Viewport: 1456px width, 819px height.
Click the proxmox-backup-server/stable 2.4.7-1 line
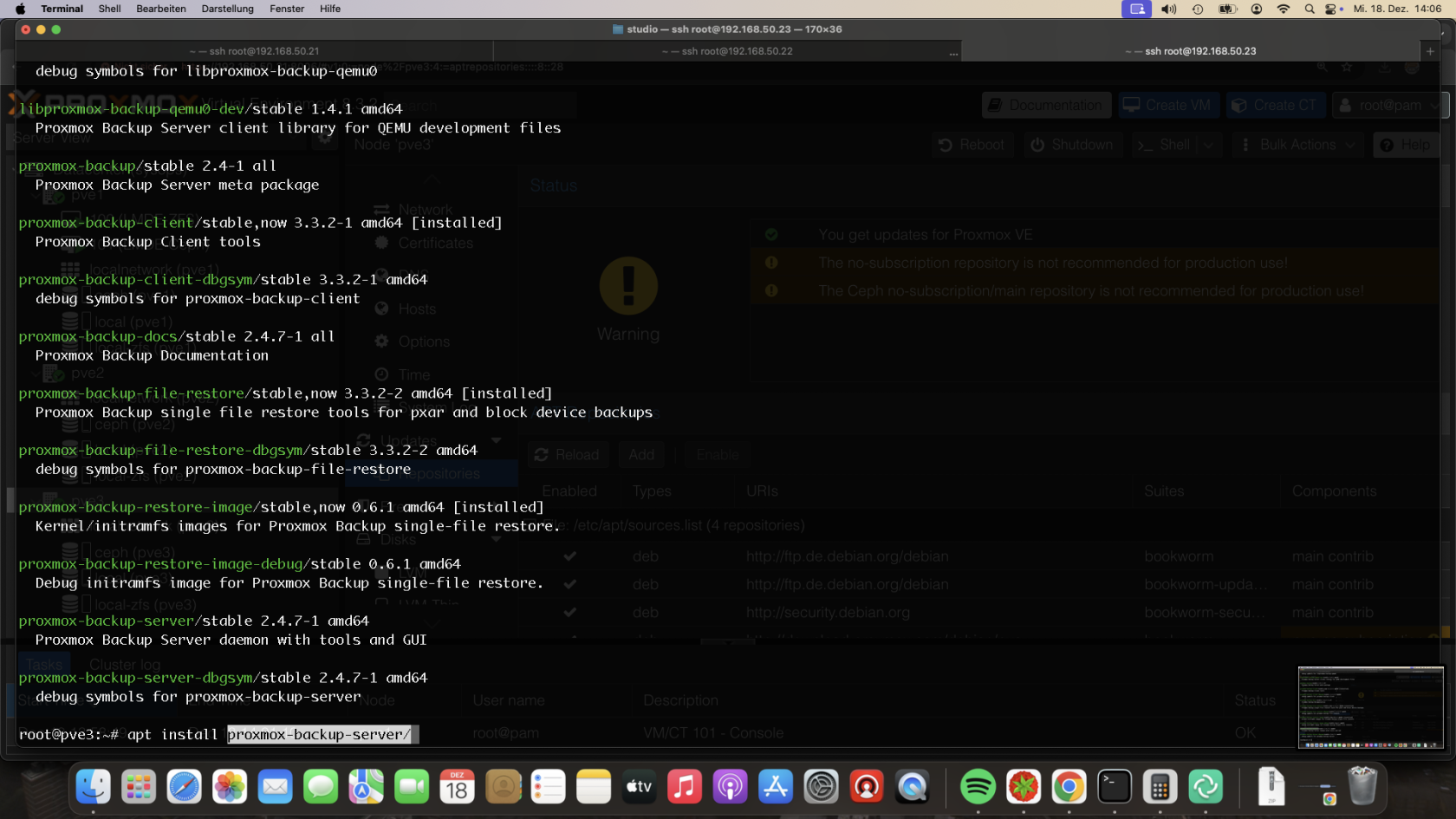pyautogui.click(x=193, y=621)
